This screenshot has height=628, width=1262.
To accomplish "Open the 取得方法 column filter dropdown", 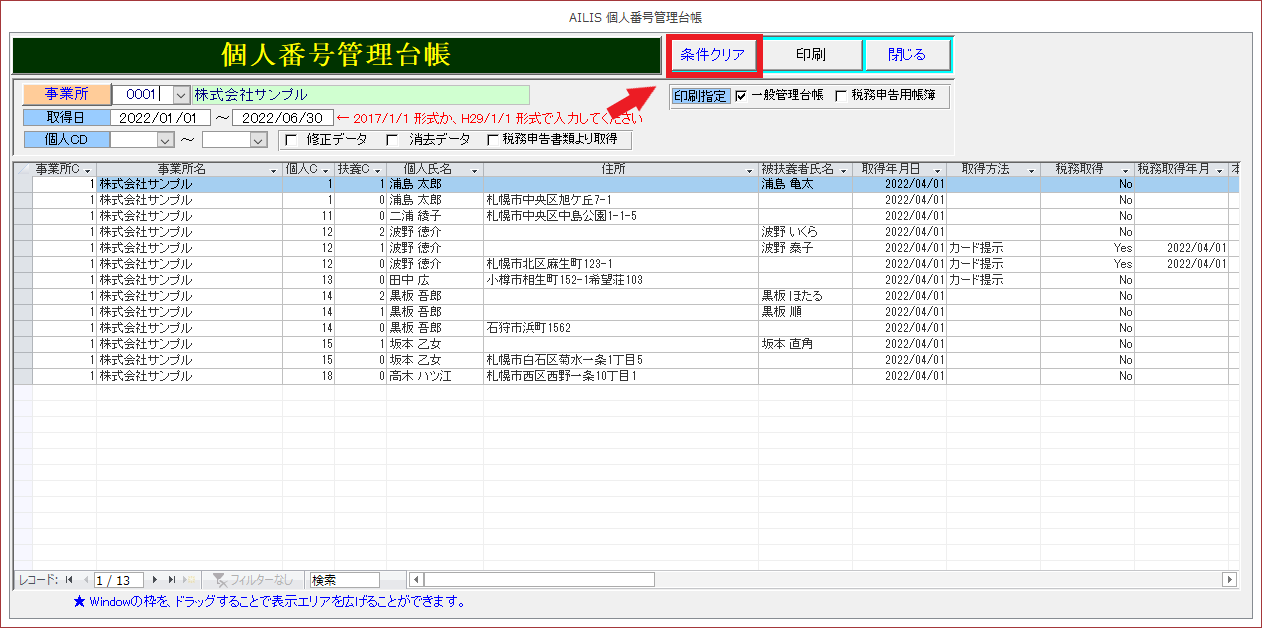I will 1031,170.
